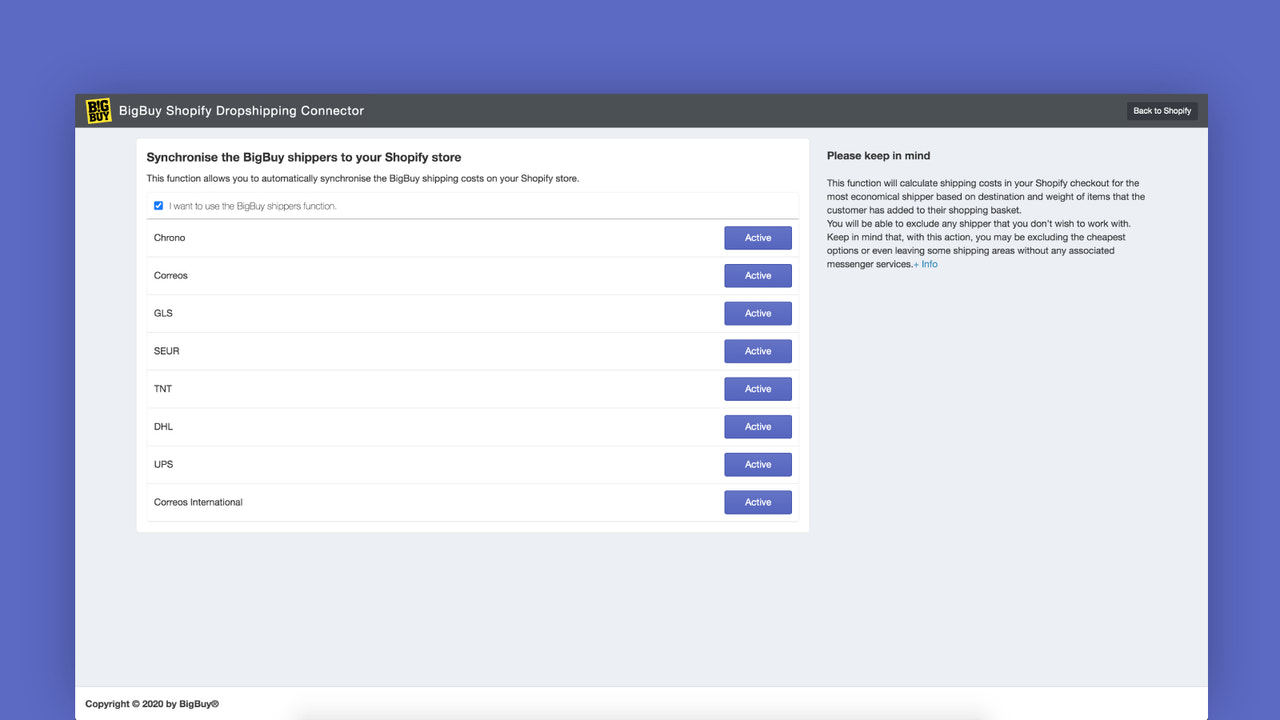
Task: Select the DHL shipper row
Action: point(163,426)
